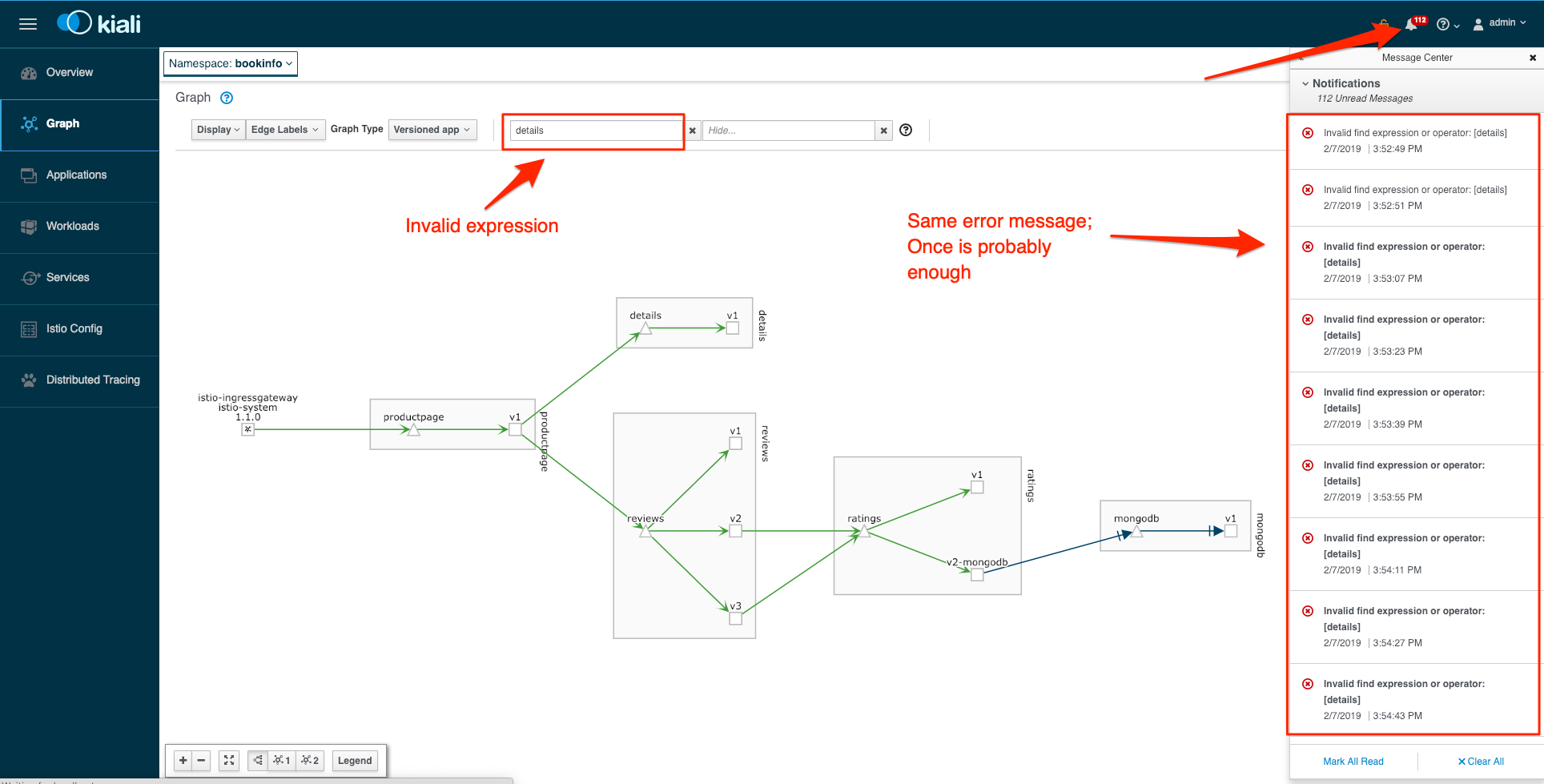This screenshot has width=1544, height=784.
Task: Click the Hide expression input field
Action: click(788, 131)
